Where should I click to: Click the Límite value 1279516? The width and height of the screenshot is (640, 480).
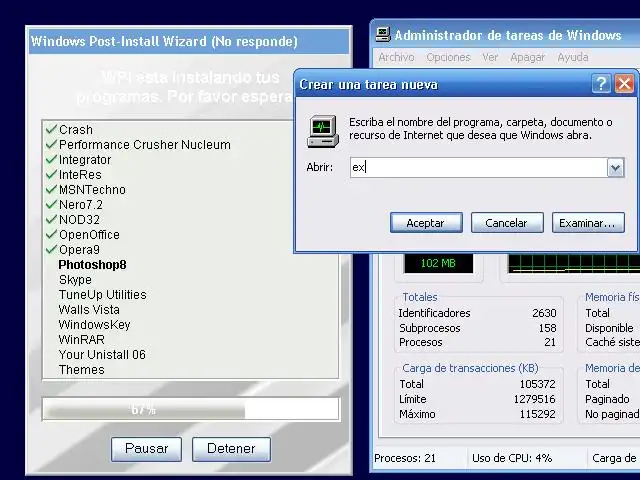click(534, 399)
